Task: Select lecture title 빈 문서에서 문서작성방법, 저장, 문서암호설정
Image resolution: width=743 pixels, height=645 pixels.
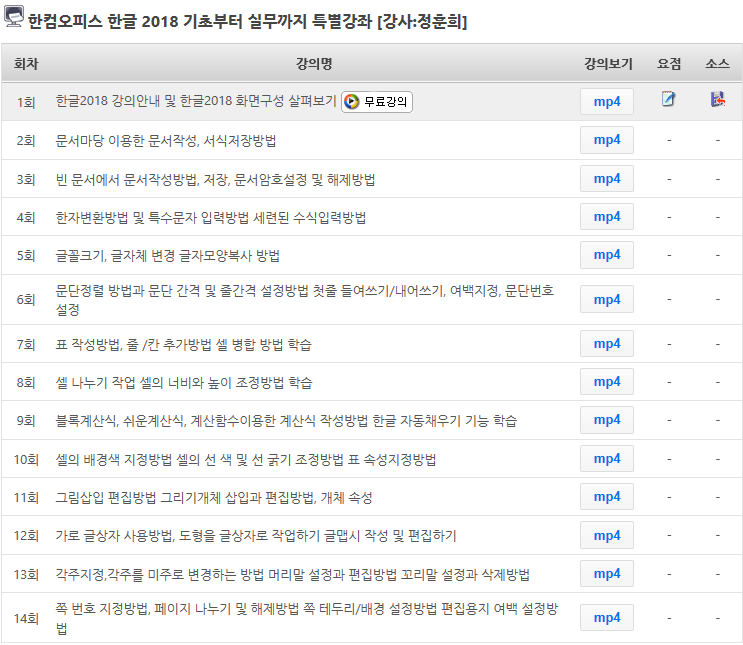Action: tap(181, 180)
